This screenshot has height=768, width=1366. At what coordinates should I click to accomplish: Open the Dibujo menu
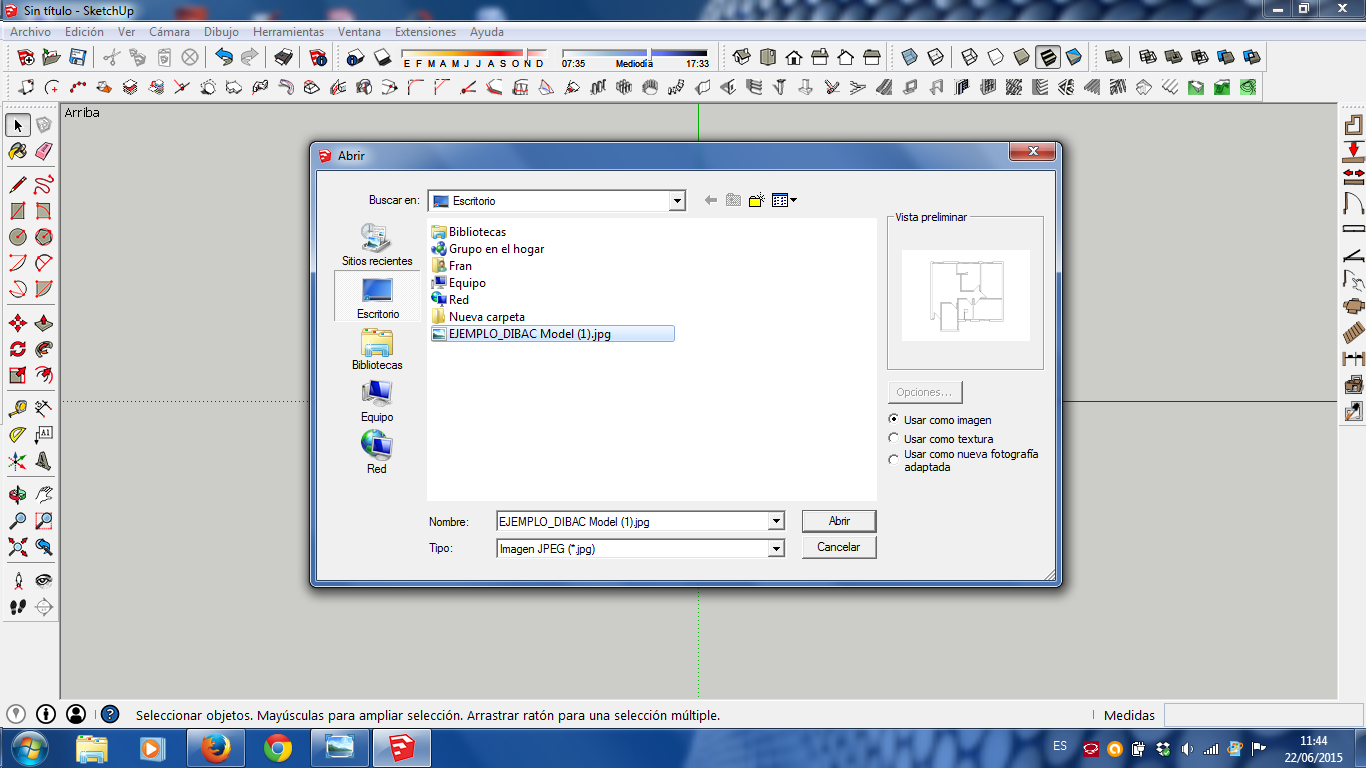pos(221,32)
